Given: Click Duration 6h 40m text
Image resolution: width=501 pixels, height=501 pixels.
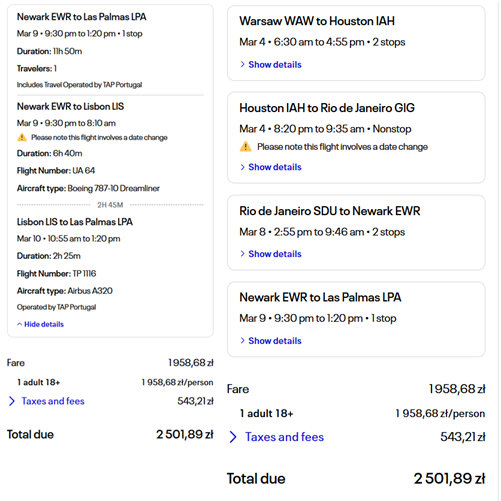Looking at the screenshot, I should click(x=49, y=153).
